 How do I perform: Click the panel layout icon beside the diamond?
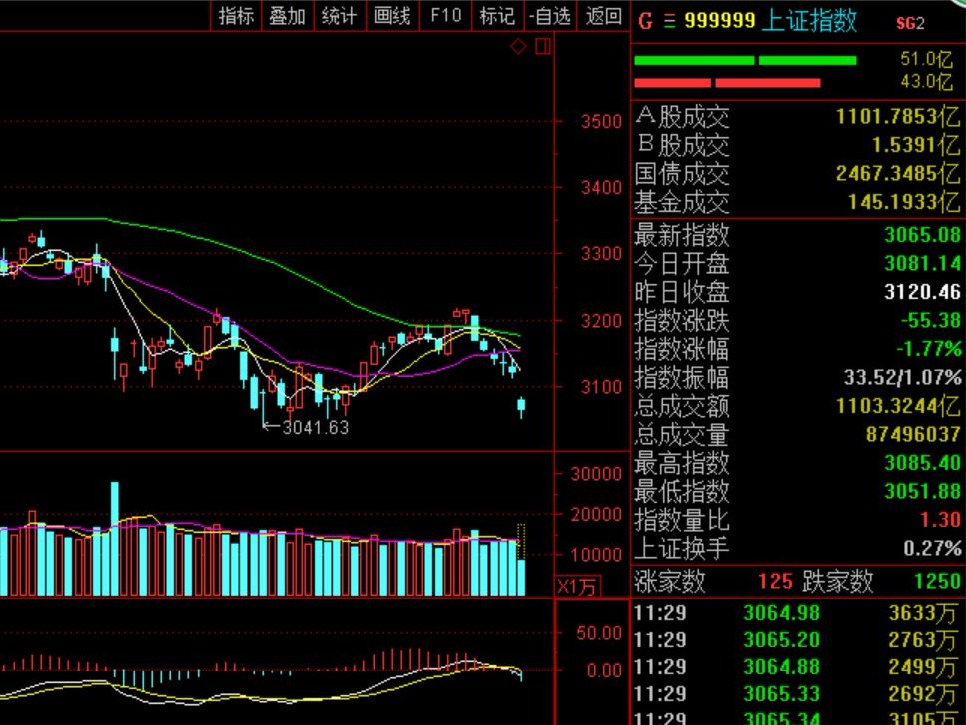pyautogui.click(x=543, y=46)
